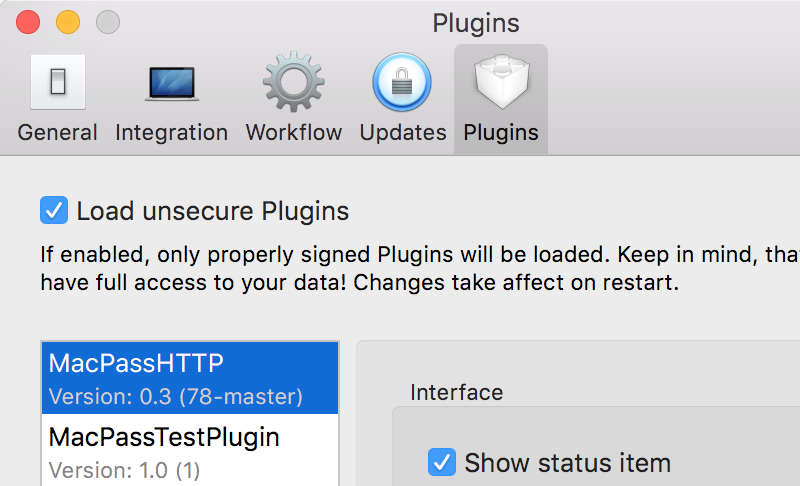Image resolution: width=800 pixels, height=486 pixels.
Task: Minimize the window with the yellow button
Action: click(68, 22)
